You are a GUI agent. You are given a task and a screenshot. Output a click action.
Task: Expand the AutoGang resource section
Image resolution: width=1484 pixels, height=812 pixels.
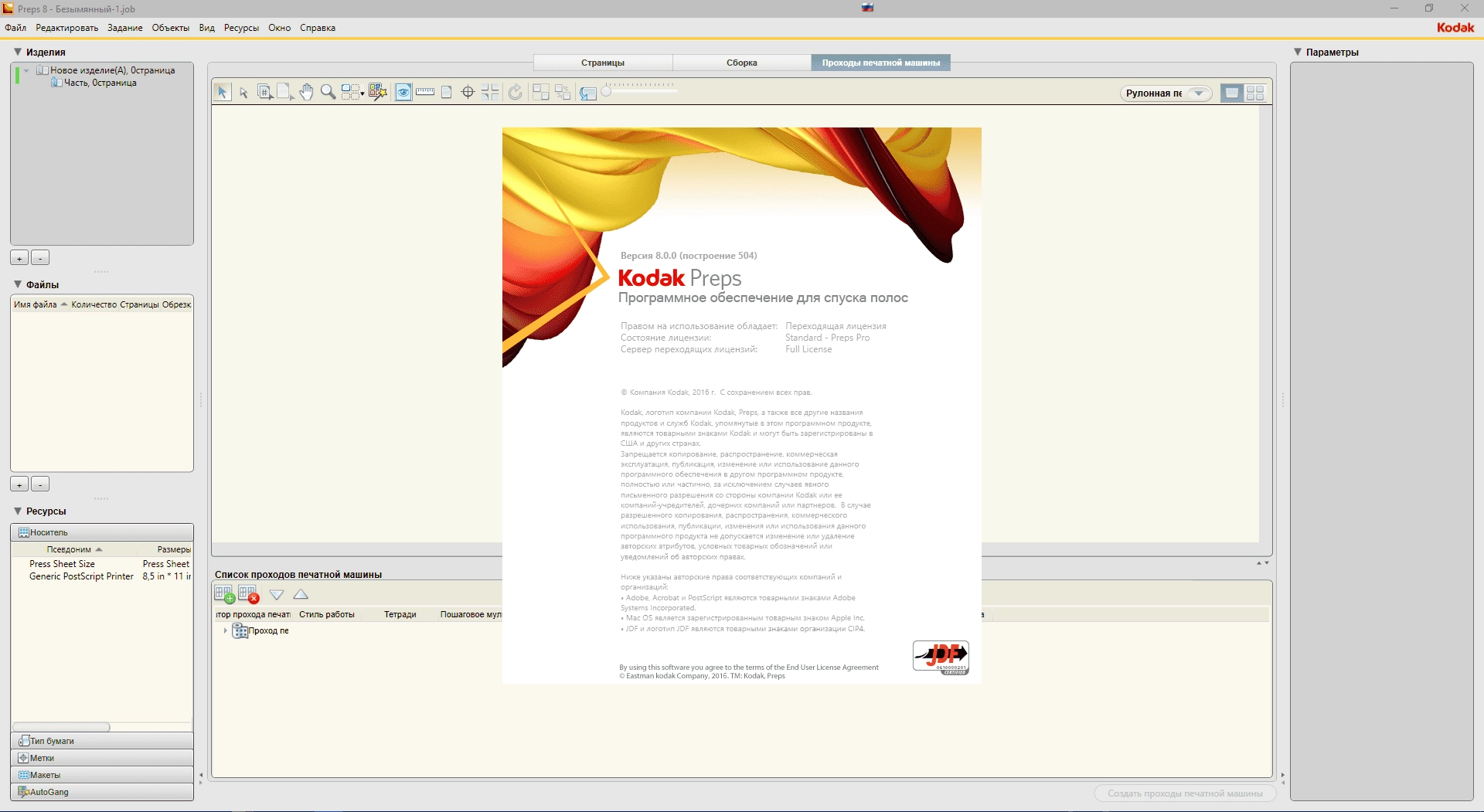102,792
